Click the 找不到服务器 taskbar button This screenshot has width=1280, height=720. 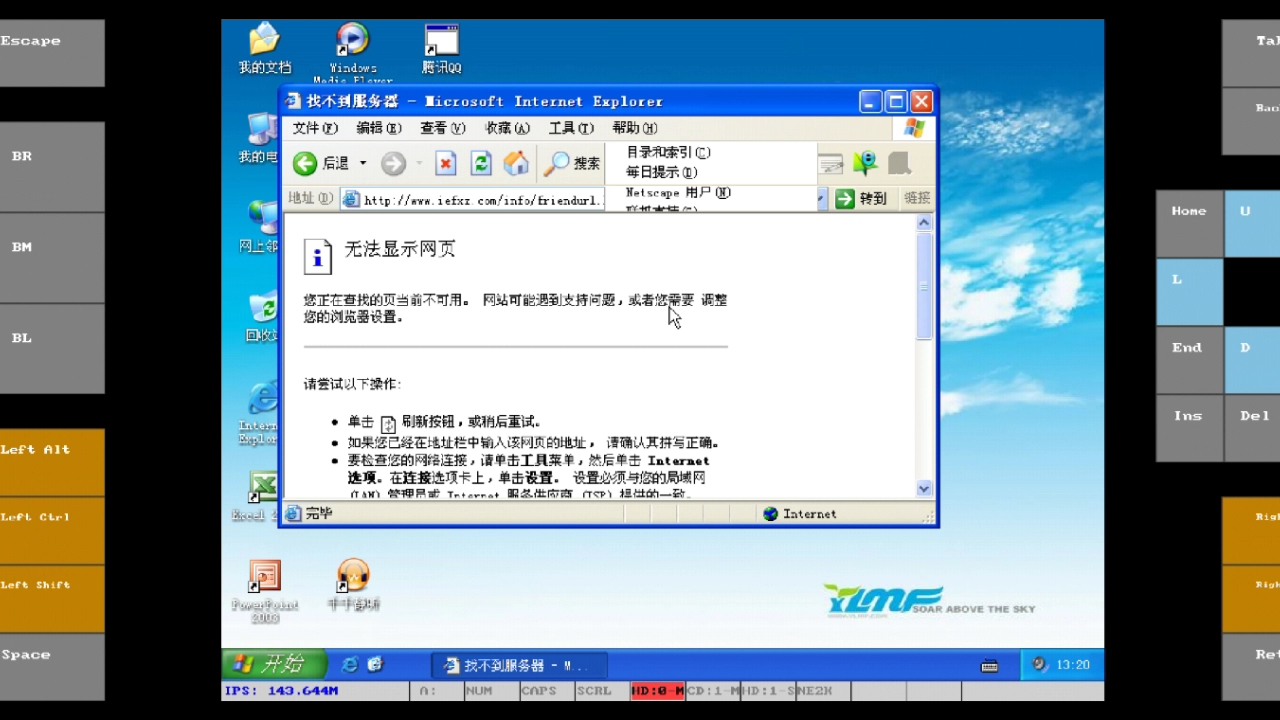tap(518, 665)
